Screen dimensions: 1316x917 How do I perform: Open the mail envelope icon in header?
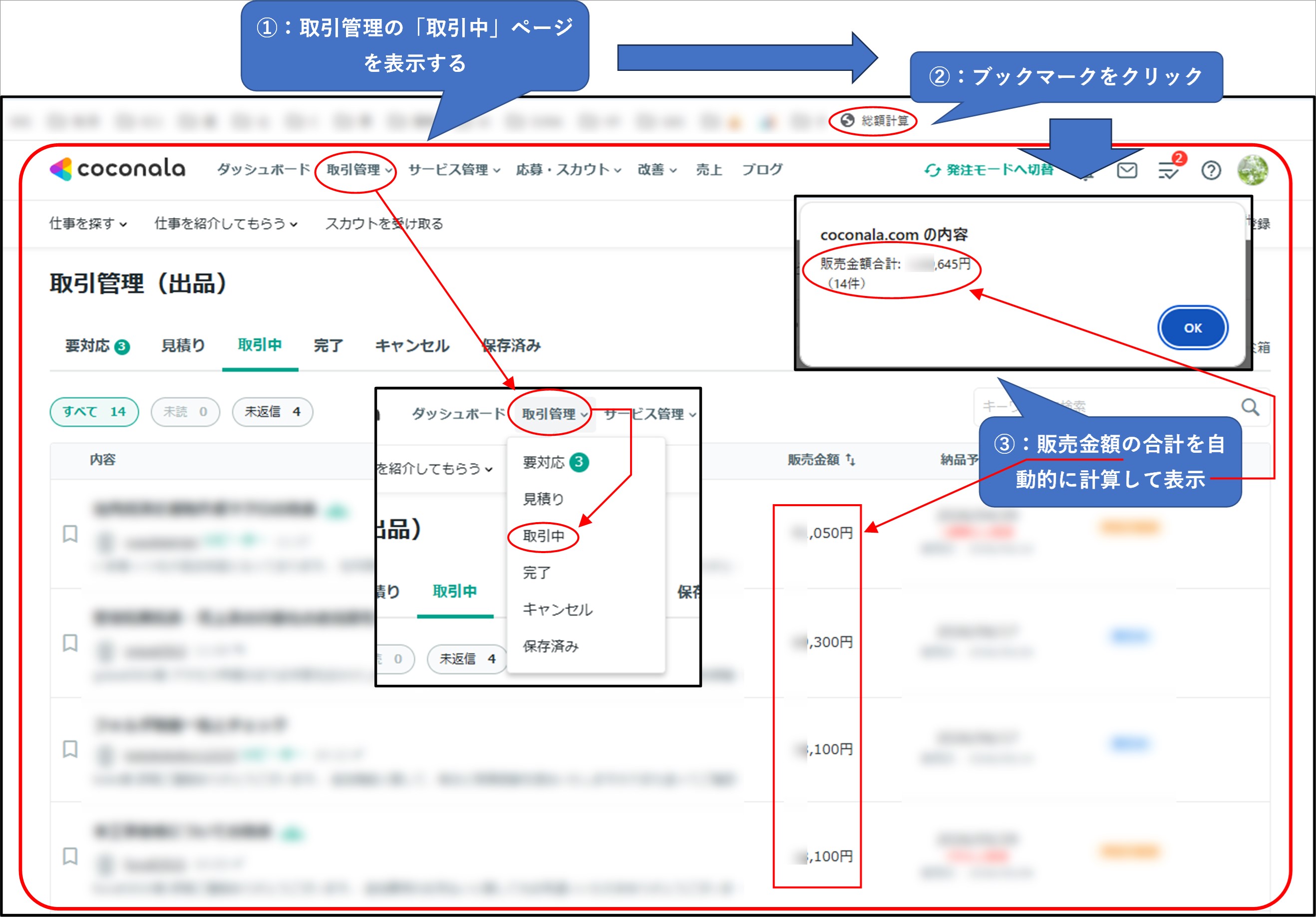pyautogui.click(x=1127, y=170)
